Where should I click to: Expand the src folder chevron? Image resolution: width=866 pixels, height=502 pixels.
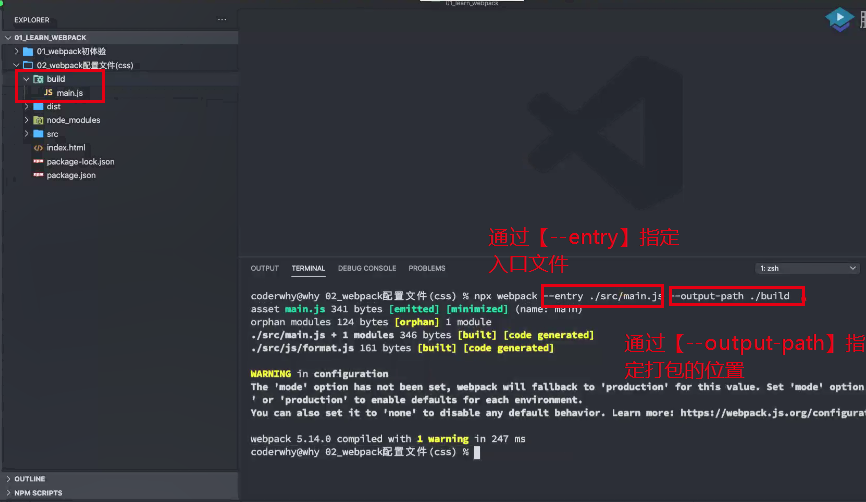point(26,134)
